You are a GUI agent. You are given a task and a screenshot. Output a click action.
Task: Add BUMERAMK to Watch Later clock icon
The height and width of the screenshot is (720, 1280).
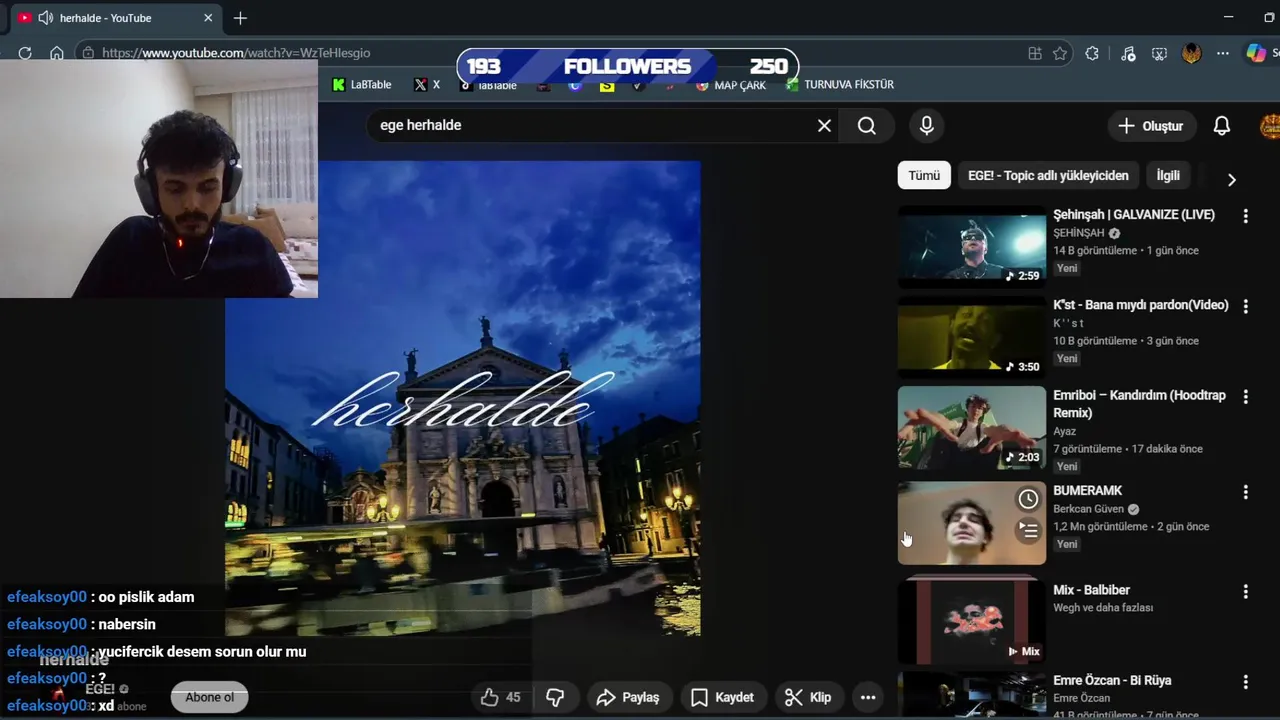pos(1028,499)
